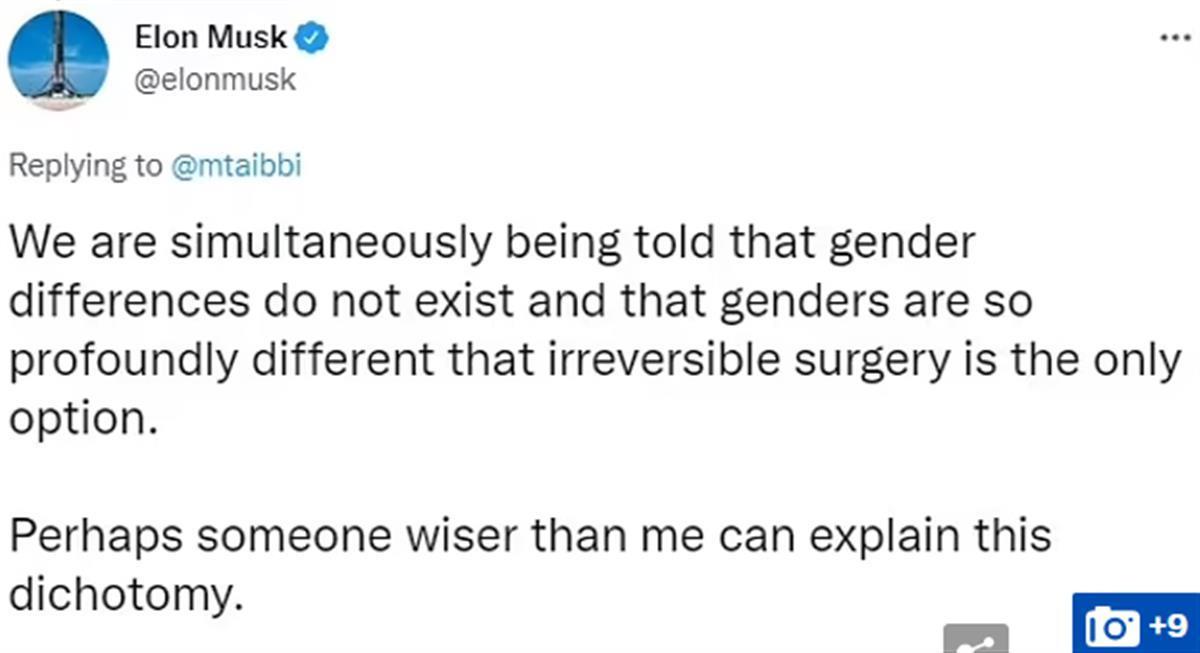Click the rocket profile avatar
The width and height of the screenshot is (1200, 653).
click(x=58, y=60)
